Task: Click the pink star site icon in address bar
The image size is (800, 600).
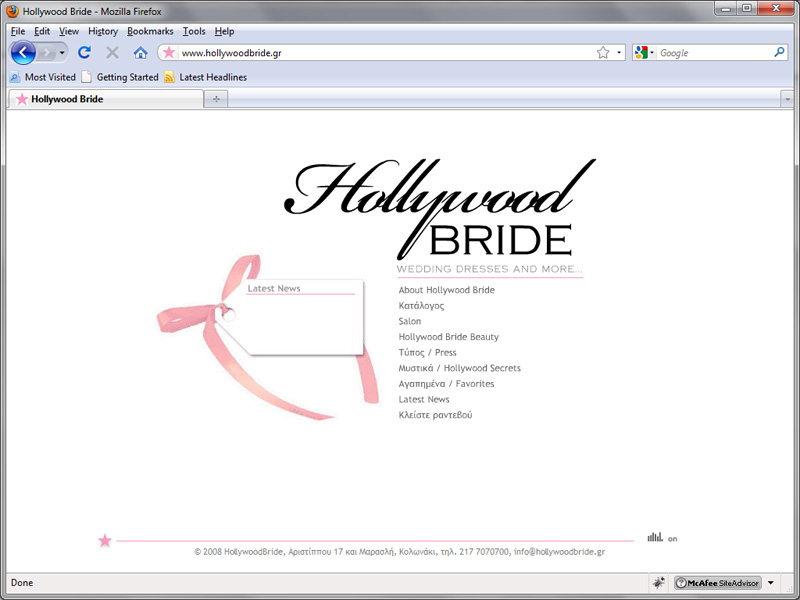Action: coord(169,53)
